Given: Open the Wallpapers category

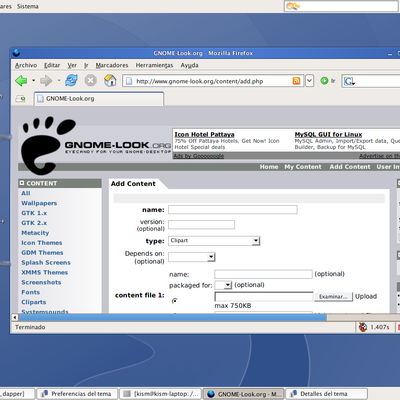Looking at the screenshot, I should coord(39,203).
